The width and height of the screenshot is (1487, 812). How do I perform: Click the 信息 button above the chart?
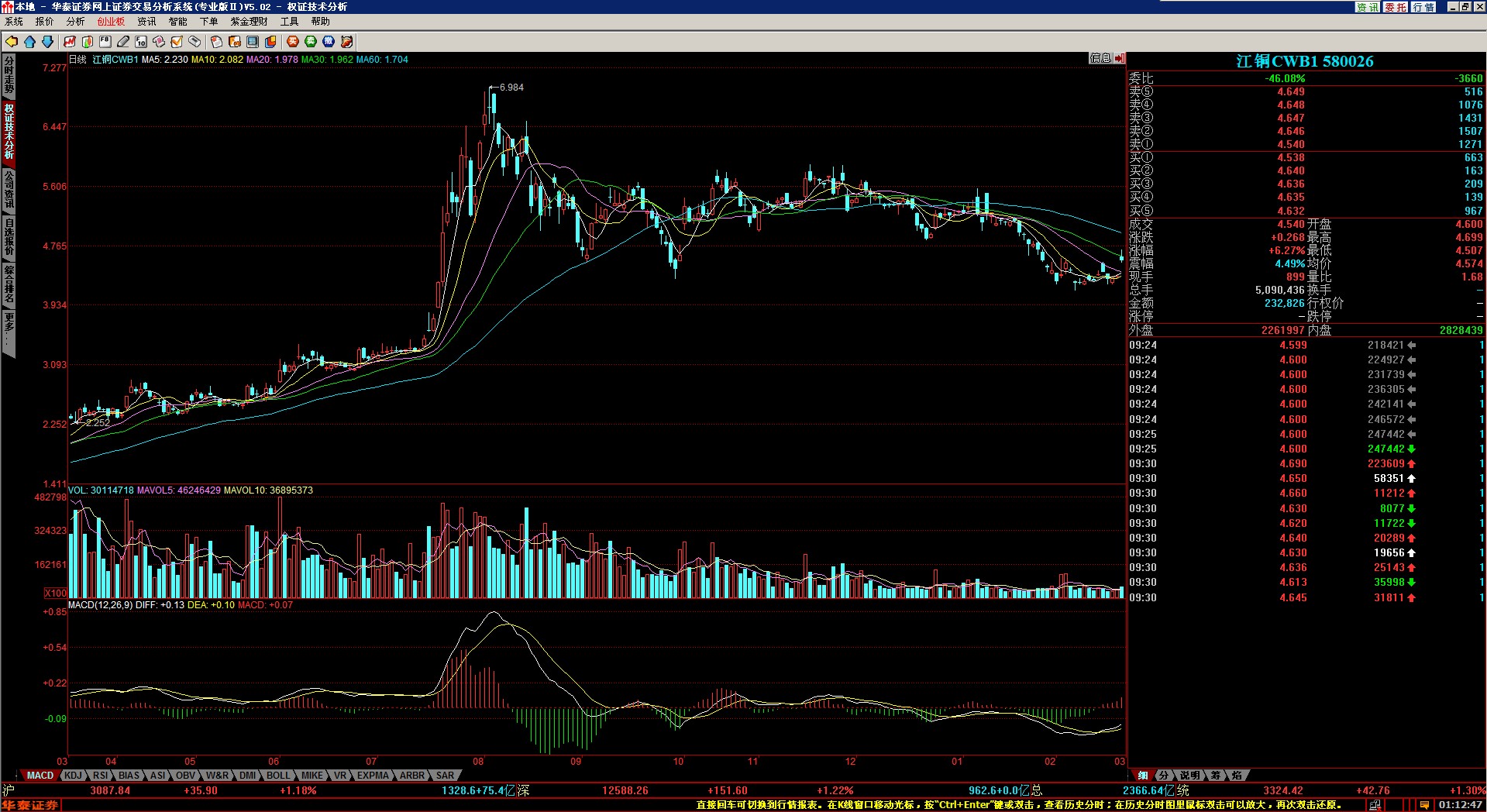click(x=1100, y=58)
